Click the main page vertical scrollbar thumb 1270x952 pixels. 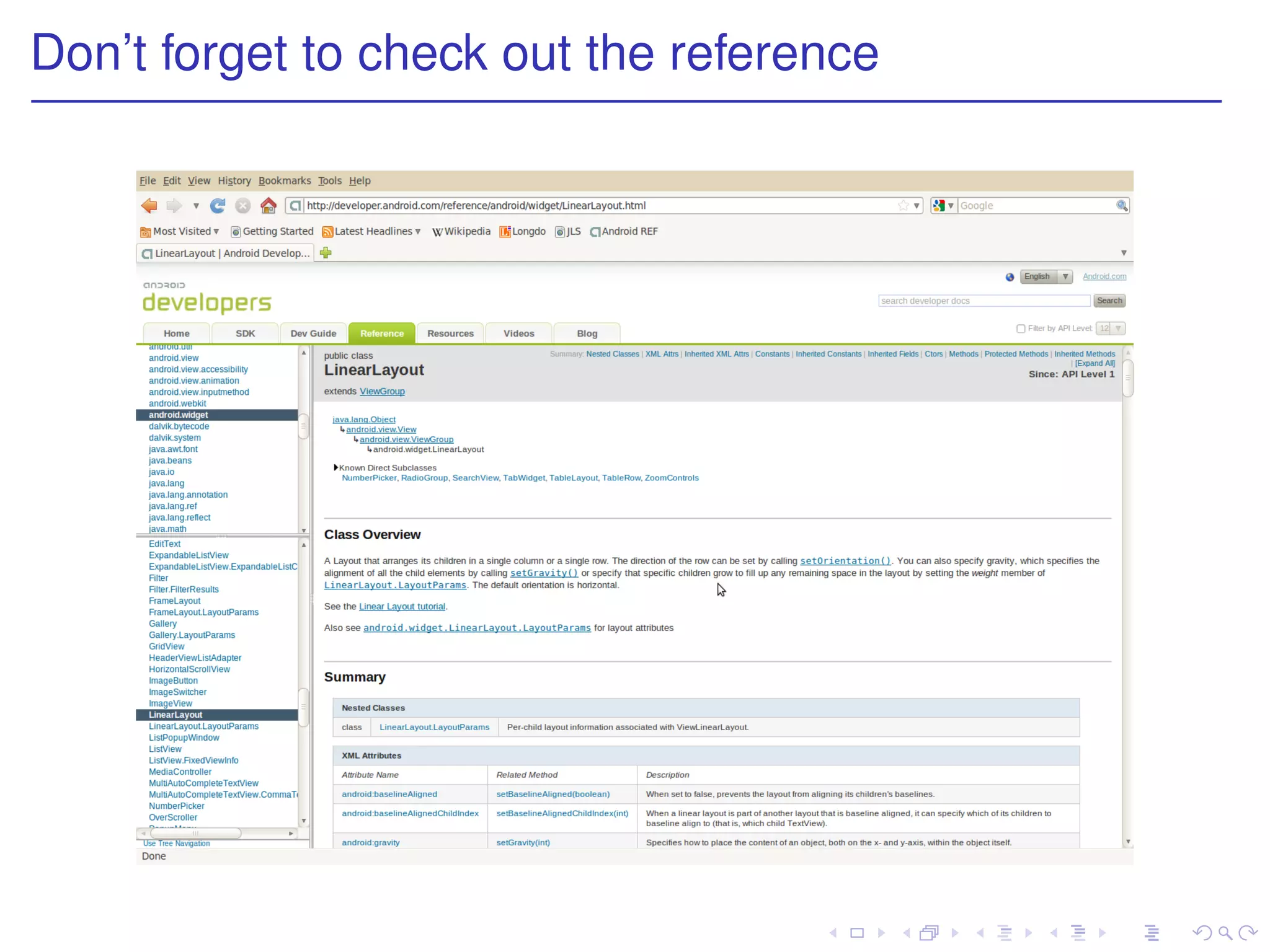(1128, 377)
